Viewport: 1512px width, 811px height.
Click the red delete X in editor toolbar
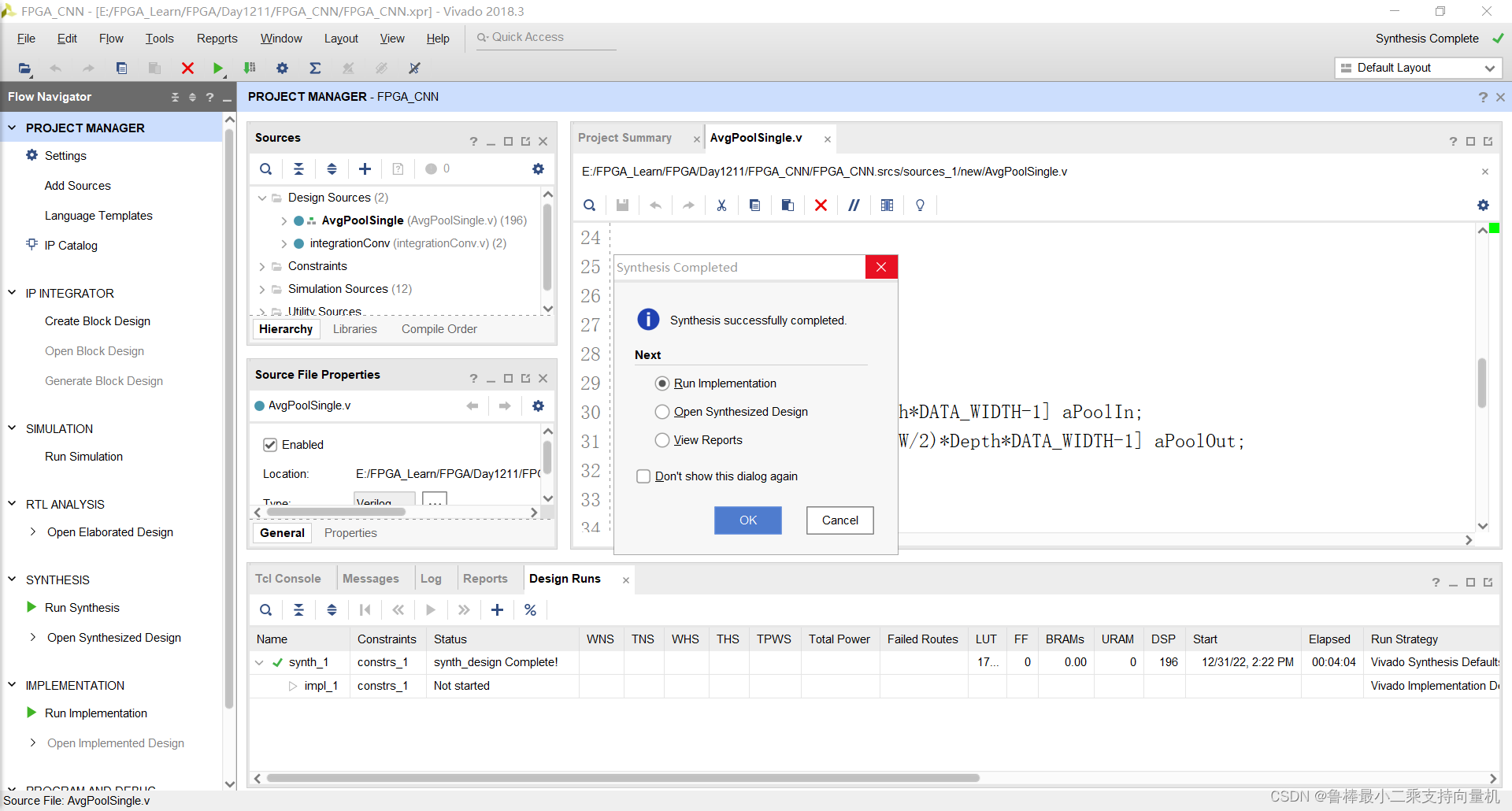821,206
